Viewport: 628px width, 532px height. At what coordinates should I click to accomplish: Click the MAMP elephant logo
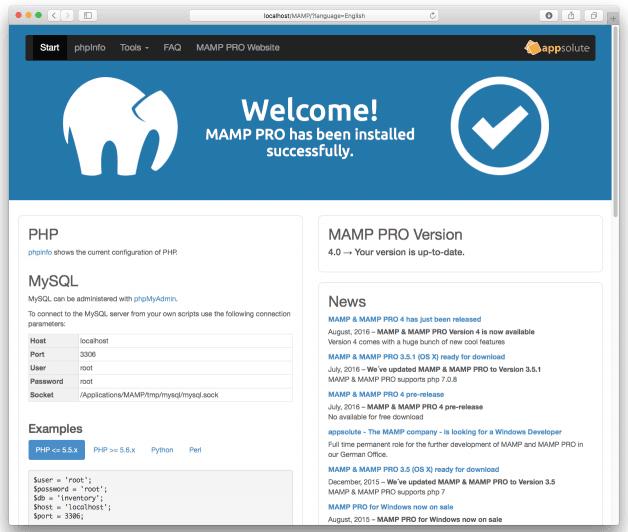[x=120, y=126]
